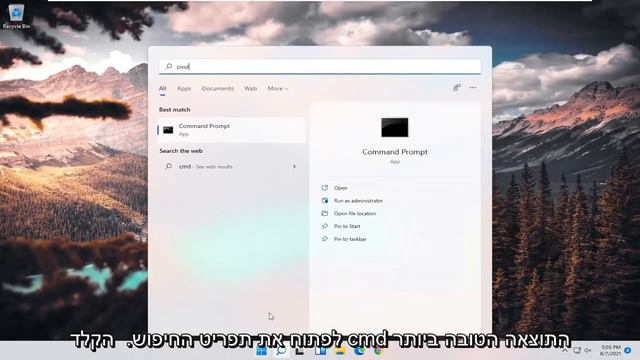Click the Open file location folder icon
Screen dimensions: 640x360
(x=325, y=213)
